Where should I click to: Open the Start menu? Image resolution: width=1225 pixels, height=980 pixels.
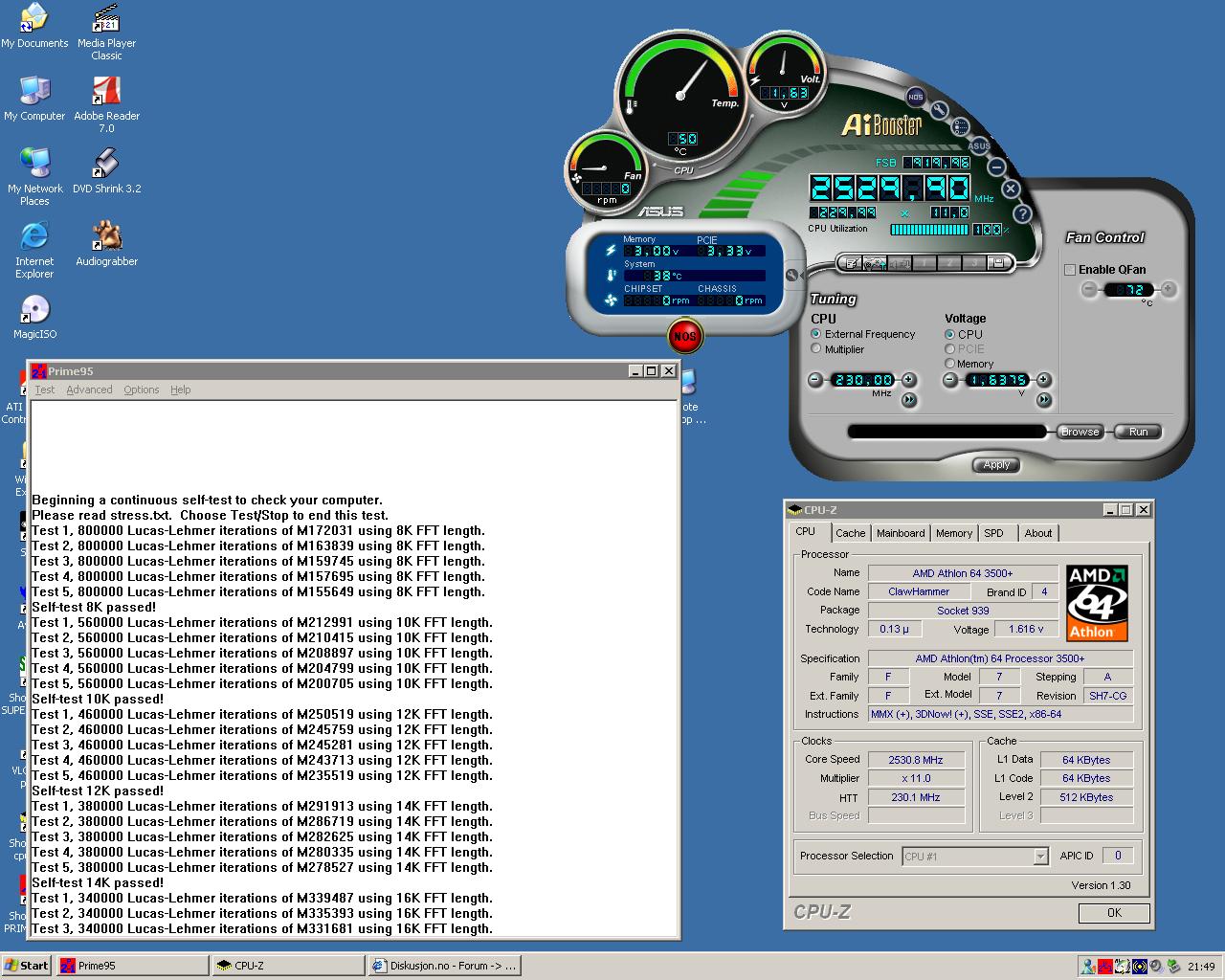pyautogui.click(x=27, y=966)
